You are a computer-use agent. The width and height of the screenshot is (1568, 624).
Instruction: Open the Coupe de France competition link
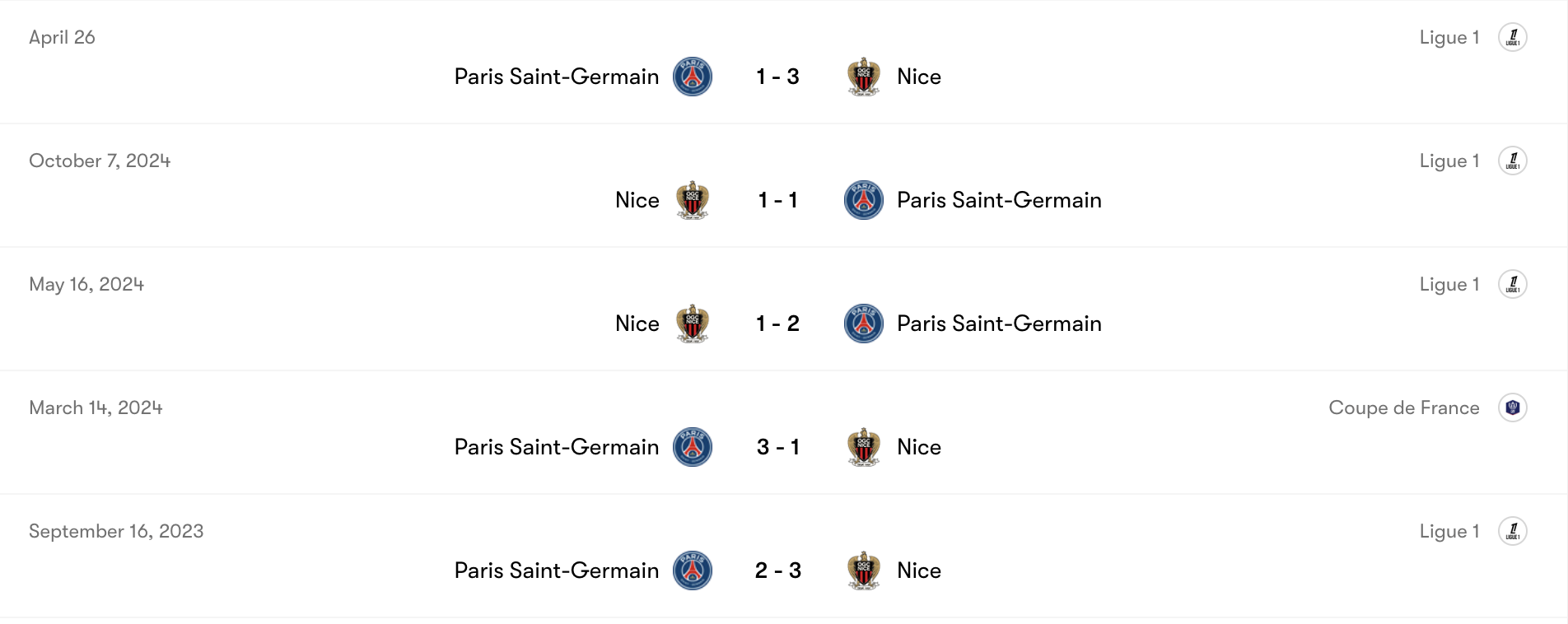(x=1404, y=407)
